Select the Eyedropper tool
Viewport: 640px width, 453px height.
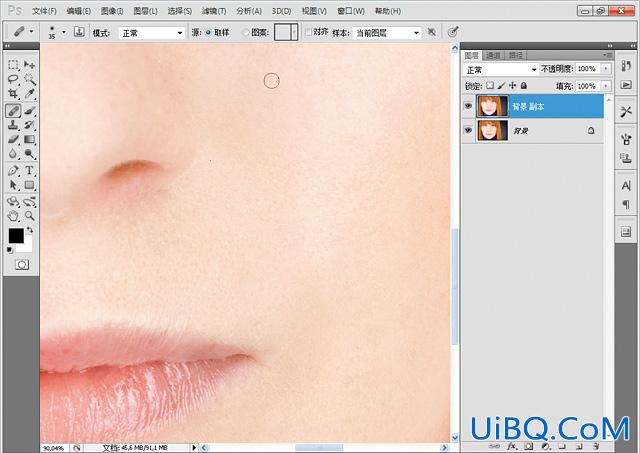click(x=29, y=94)
